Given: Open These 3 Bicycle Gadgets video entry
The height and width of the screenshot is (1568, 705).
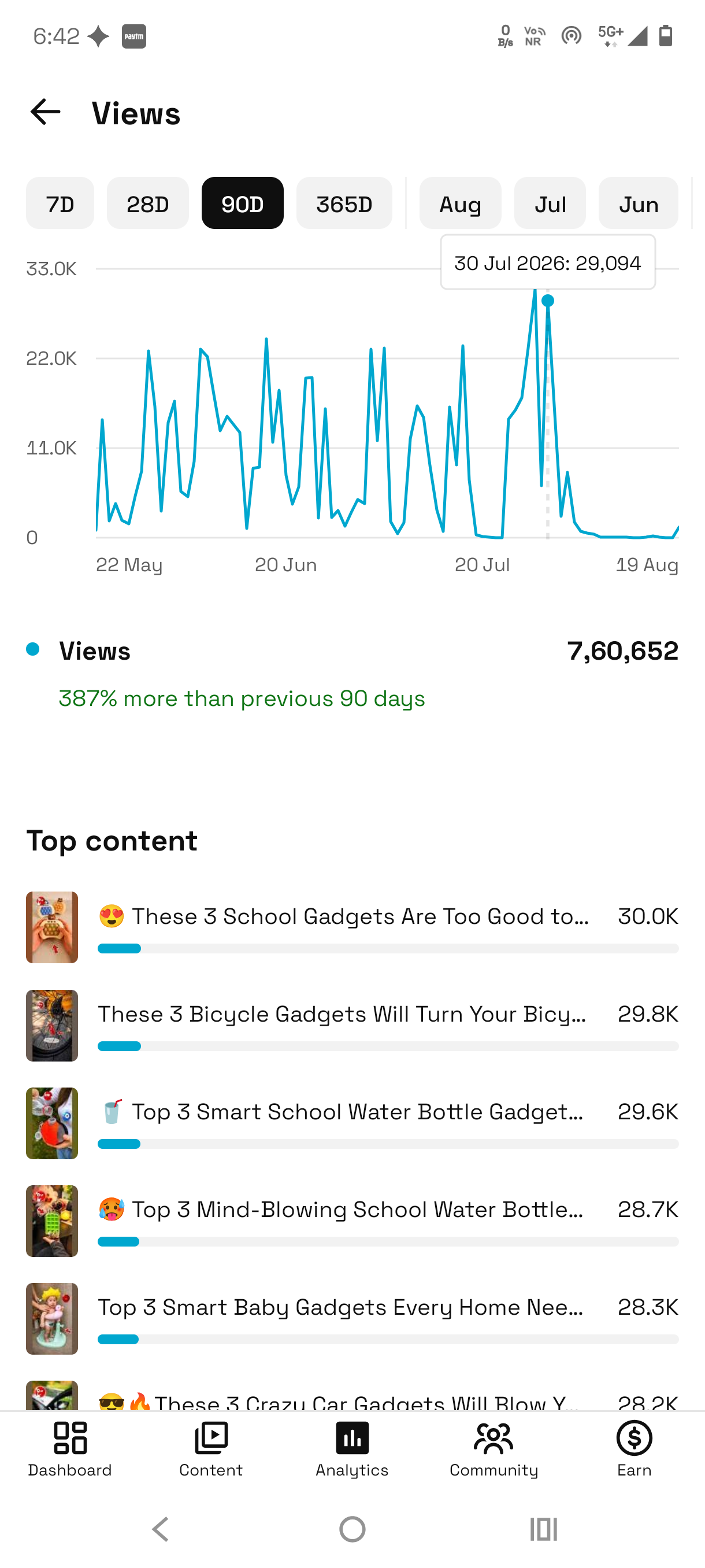Looking at the screenshot, I should (352, 1026).
